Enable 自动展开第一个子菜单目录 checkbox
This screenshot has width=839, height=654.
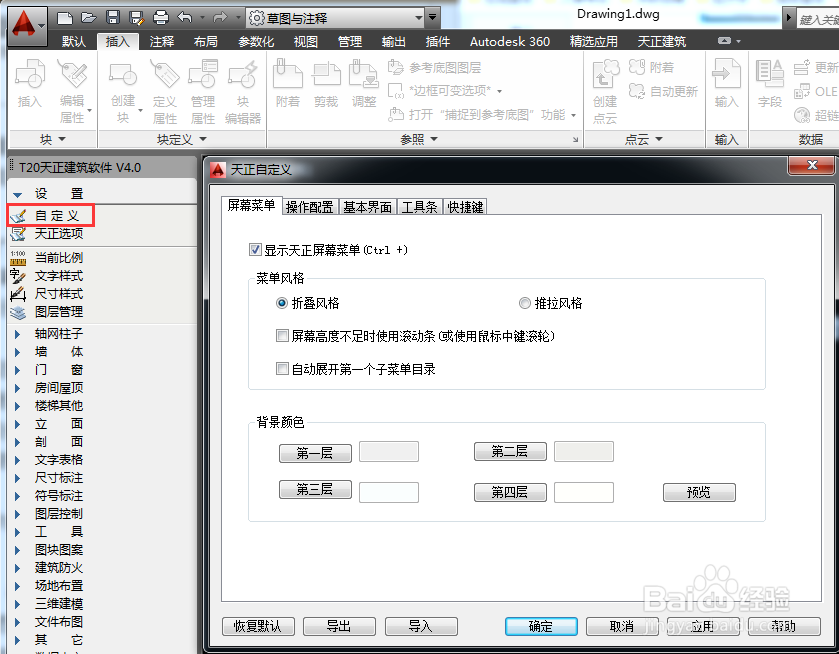click(x=282, y=368)
